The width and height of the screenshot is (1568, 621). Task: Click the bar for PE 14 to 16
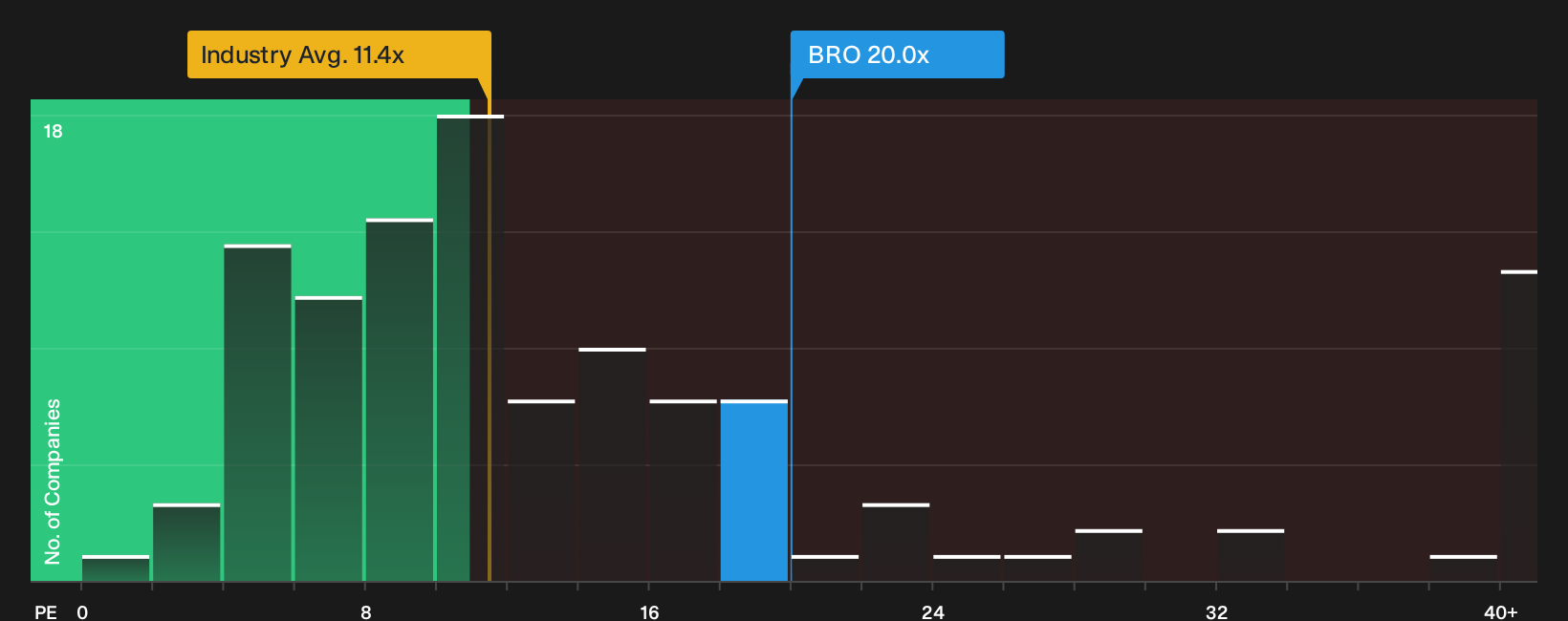tap(613, 465)
